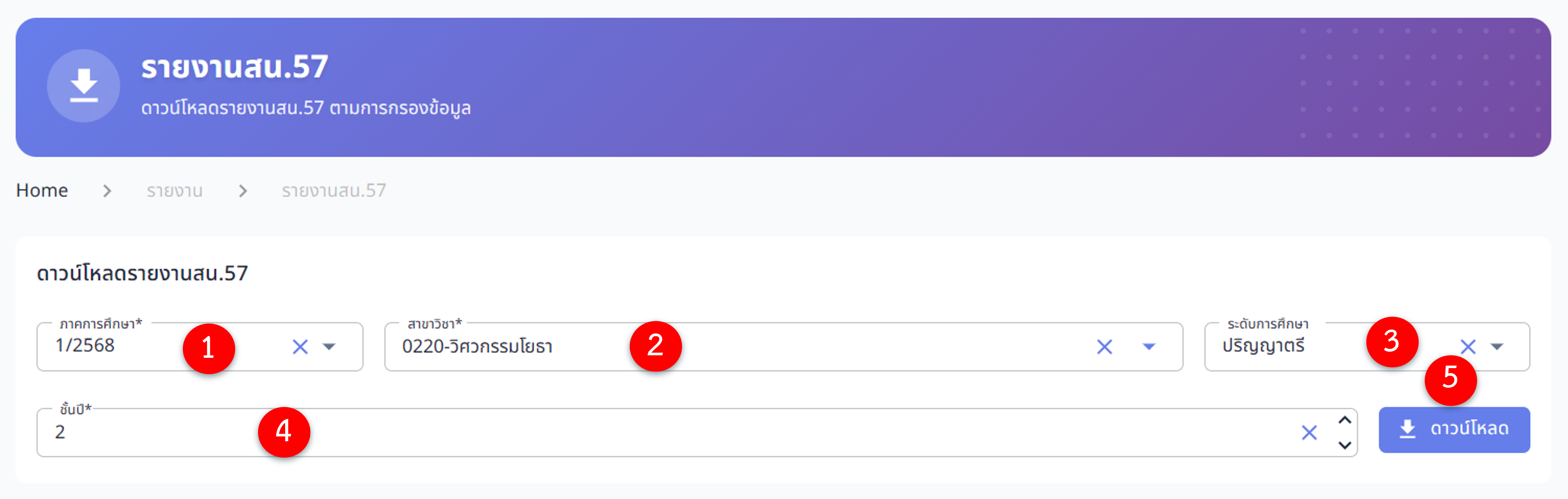Open the ภาคการศึกษา dropdown arrow

pyautogui.click(x=329, y=347)
